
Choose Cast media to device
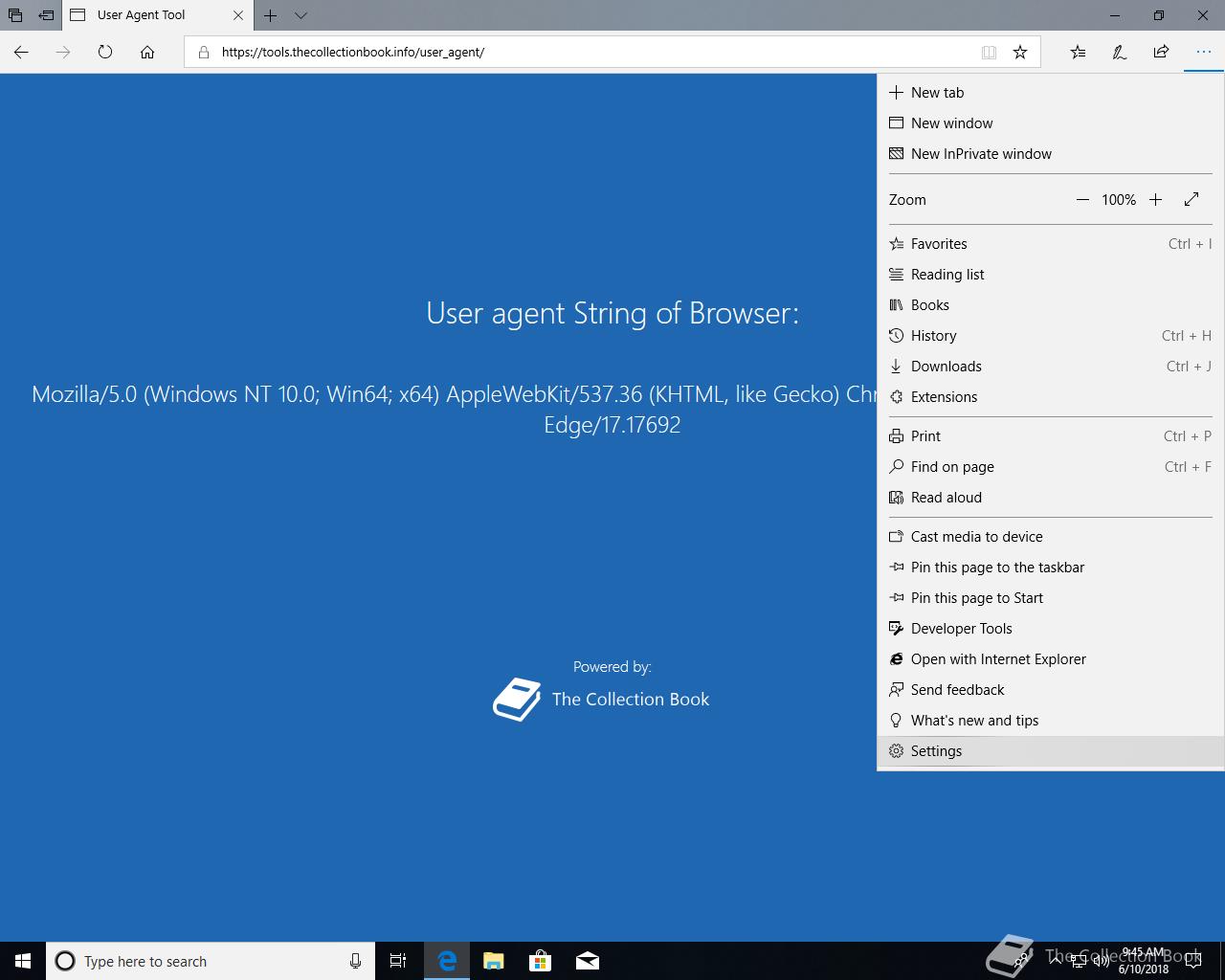point(1051,537)
